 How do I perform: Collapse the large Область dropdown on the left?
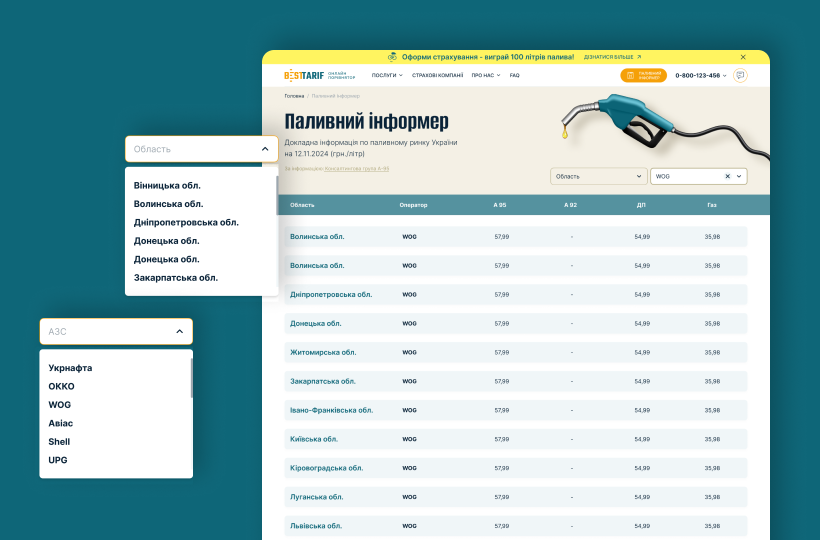(x=265, y=149)
